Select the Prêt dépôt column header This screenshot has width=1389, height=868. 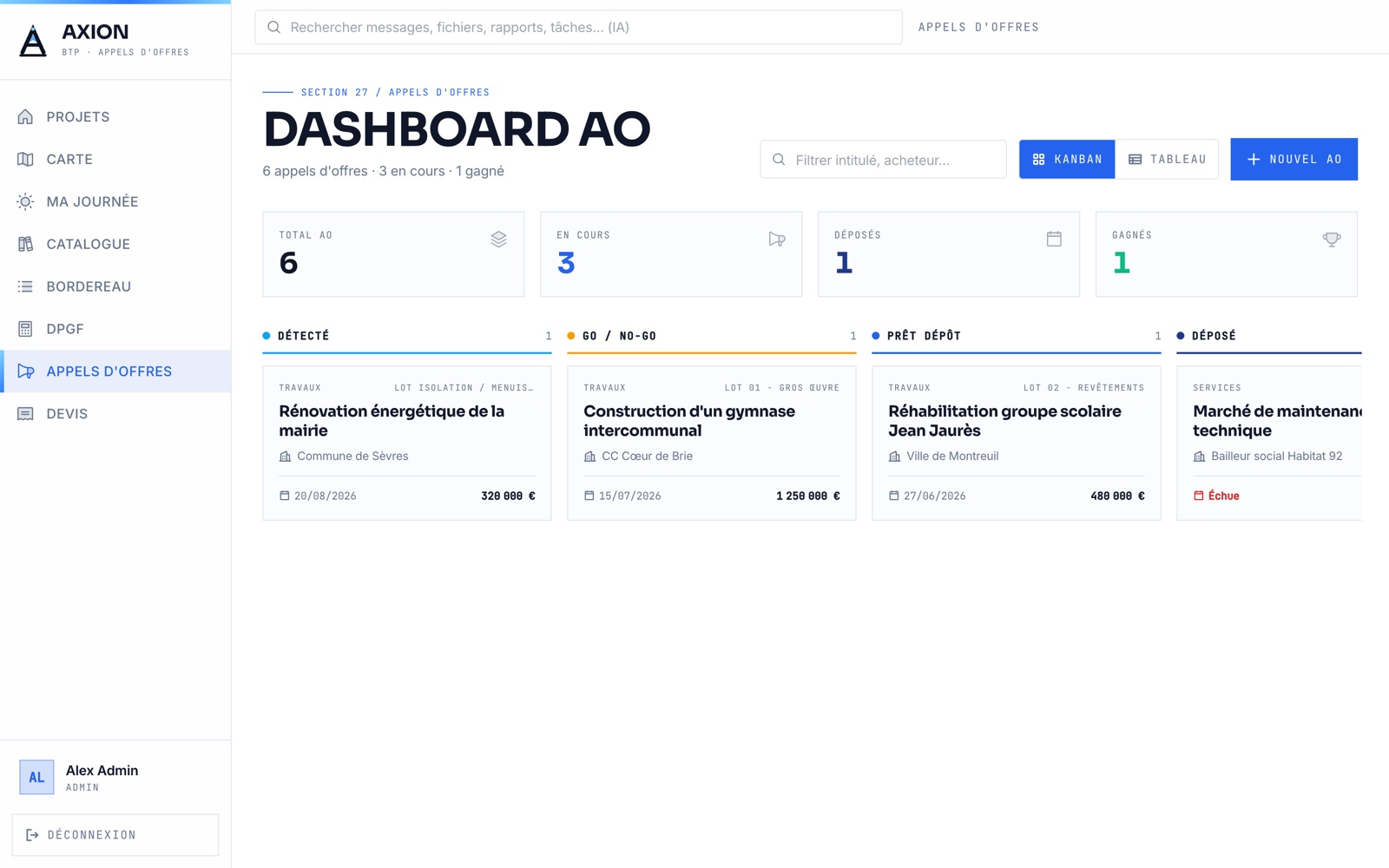(x=1017, y=336)
